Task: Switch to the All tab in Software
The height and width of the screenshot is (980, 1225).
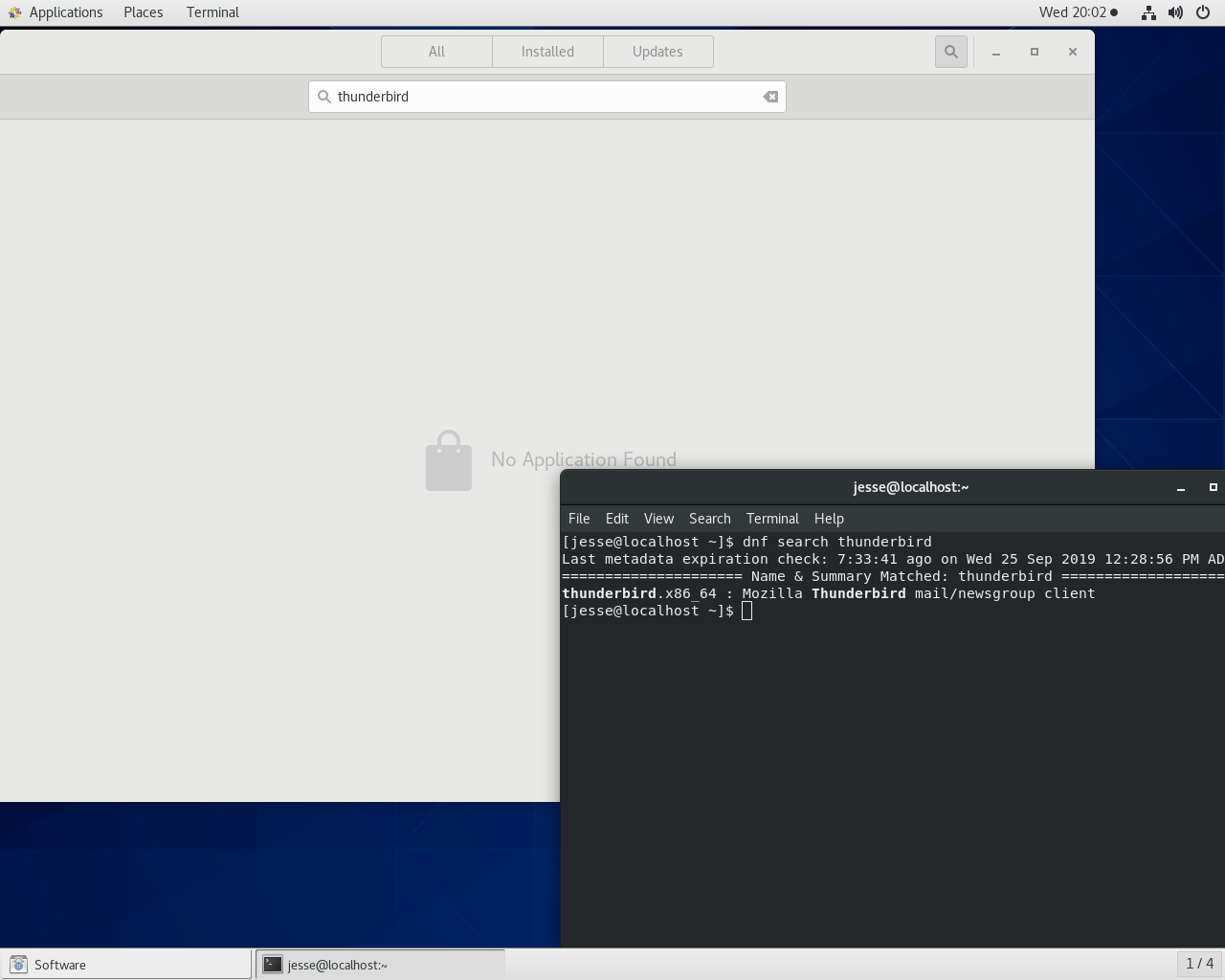Action: click(x=436, y=52)
